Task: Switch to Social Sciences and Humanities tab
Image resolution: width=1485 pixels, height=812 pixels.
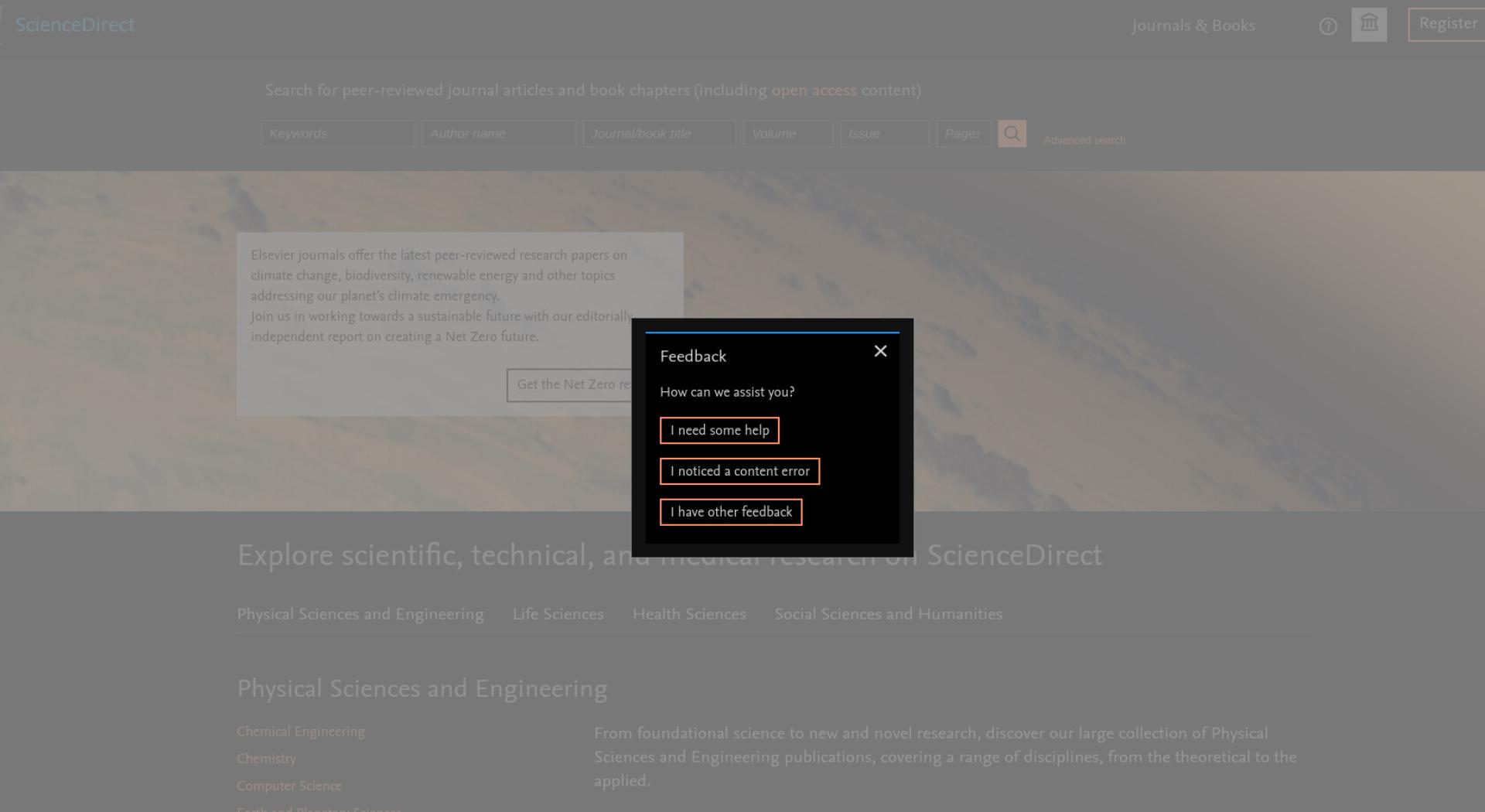Action: (x=889, y=615)
